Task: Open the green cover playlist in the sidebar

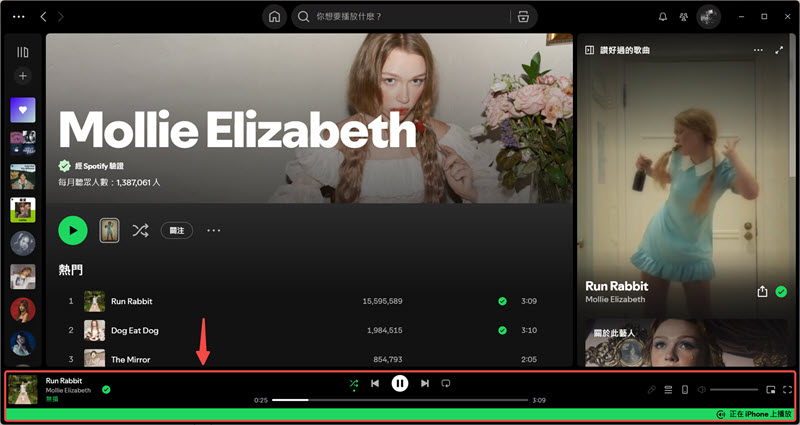Action: coord(23,210)
